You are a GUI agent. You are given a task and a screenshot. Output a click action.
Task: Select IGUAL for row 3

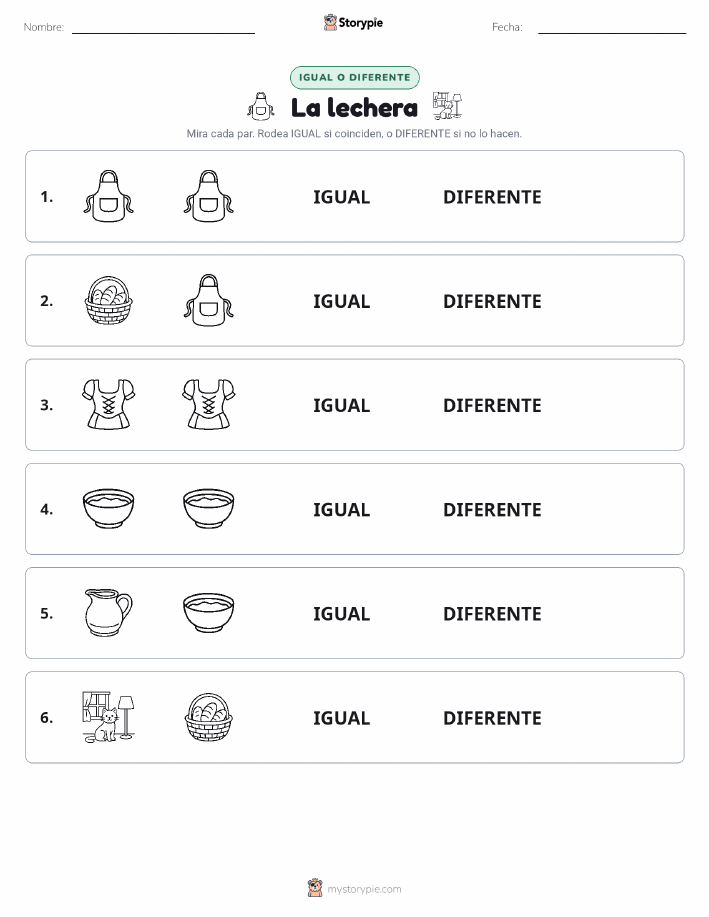[342, 405]
